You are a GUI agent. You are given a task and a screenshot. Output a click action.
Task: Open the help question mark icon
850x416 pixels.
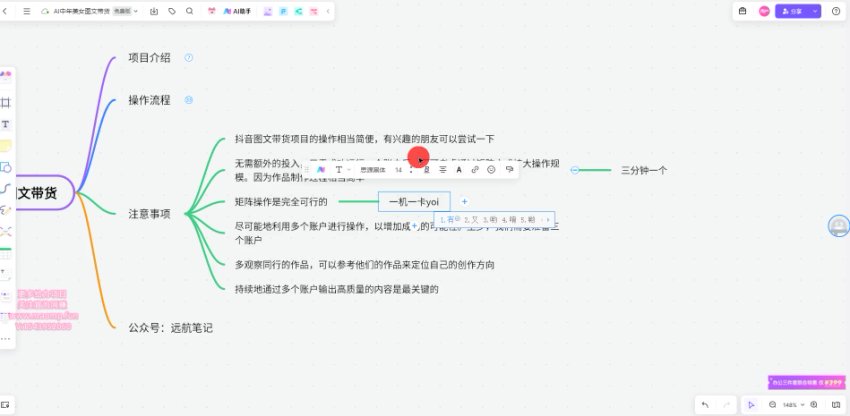(836, 11)
